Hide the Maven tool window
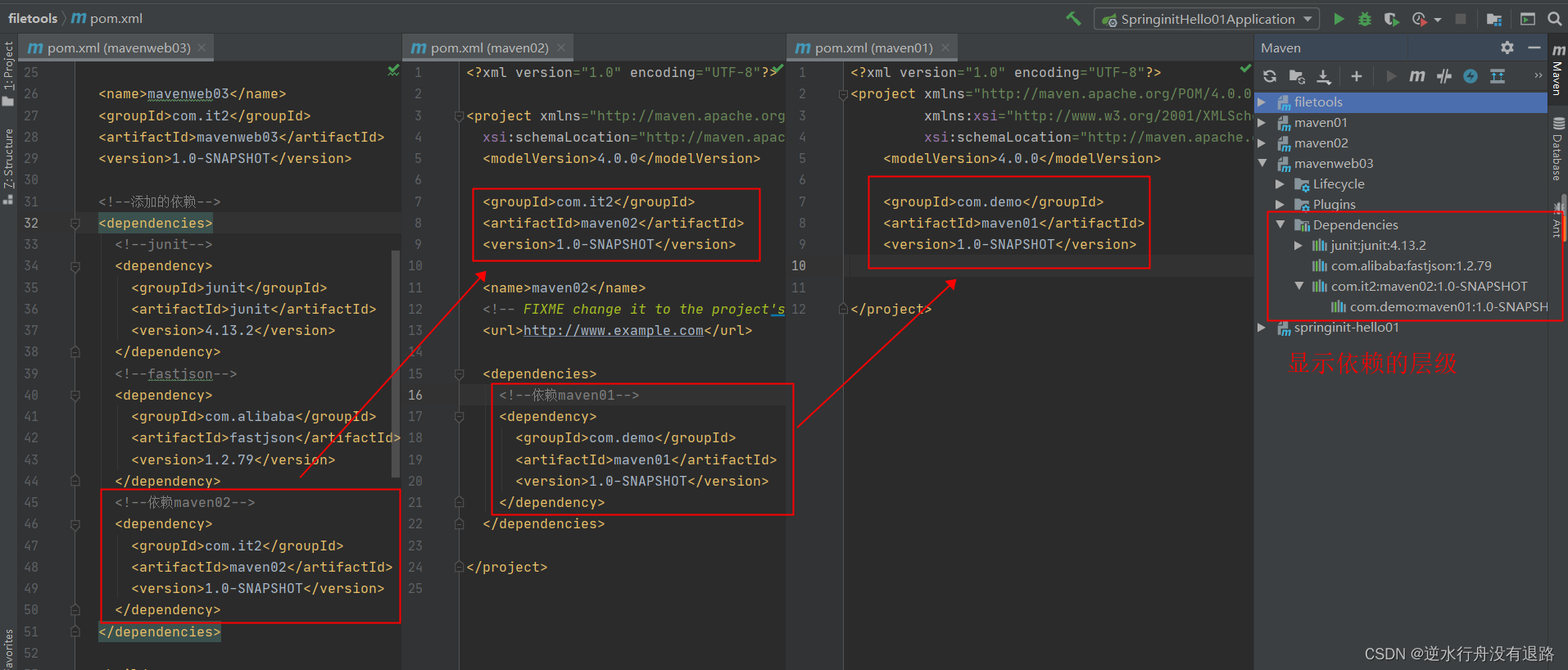 coord(1534,48)
